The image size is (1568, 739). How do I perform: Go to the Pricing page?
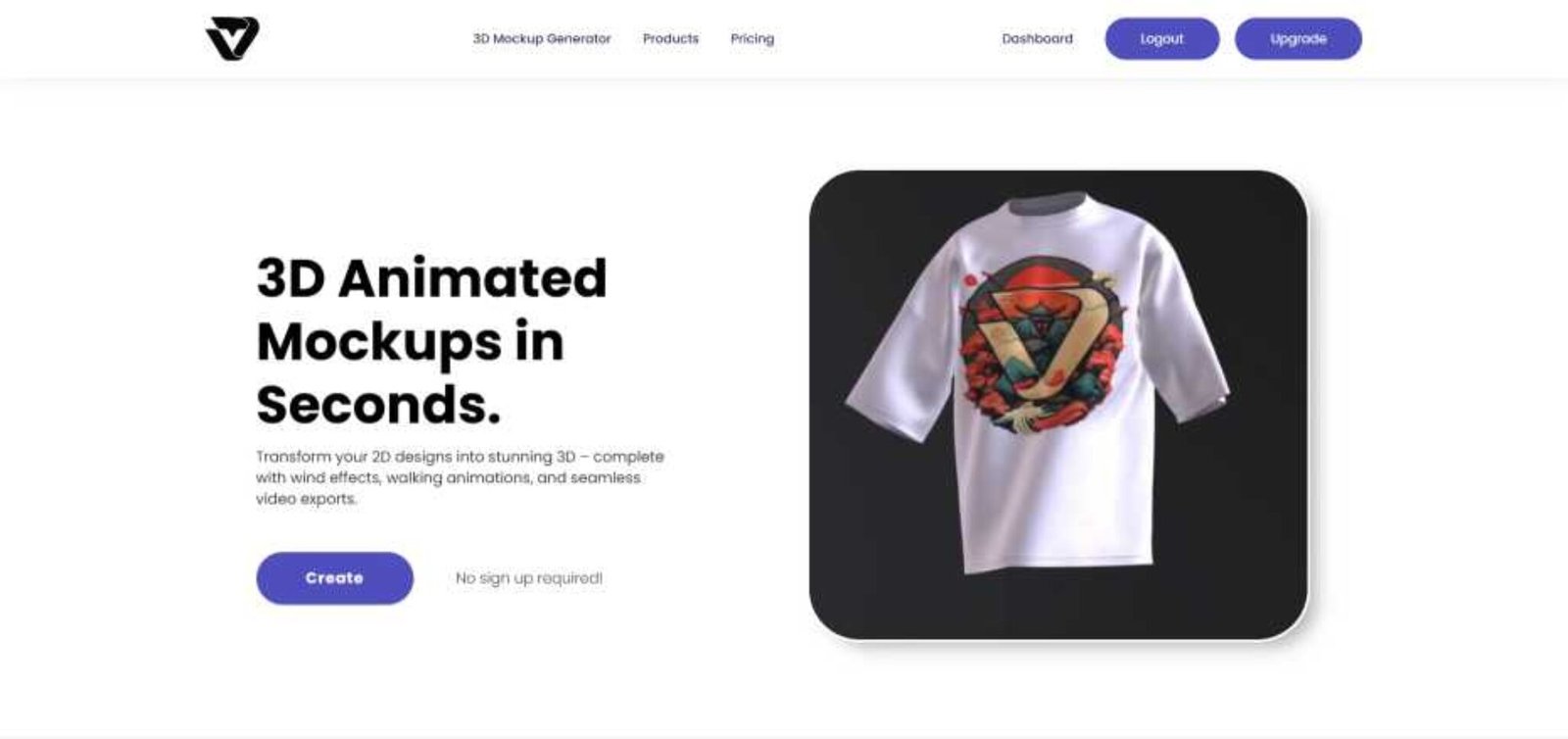tap(752, 39)
